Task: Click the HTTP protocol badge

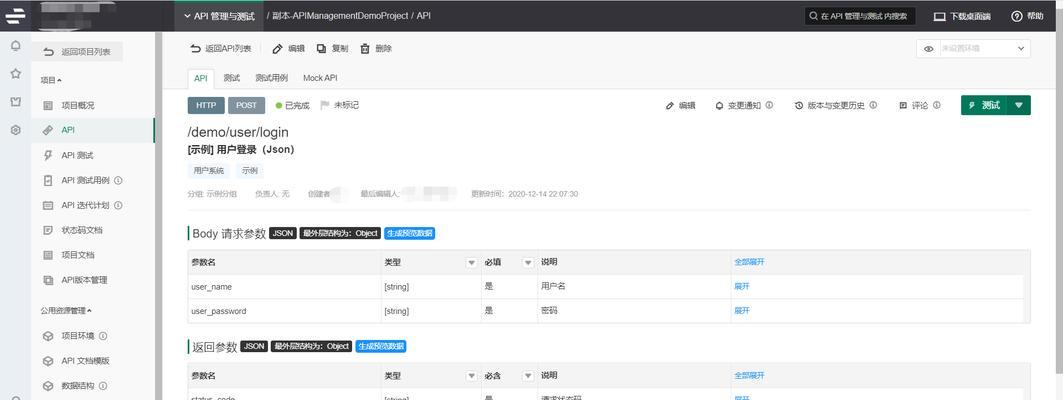Action: (x=206, y=105)
